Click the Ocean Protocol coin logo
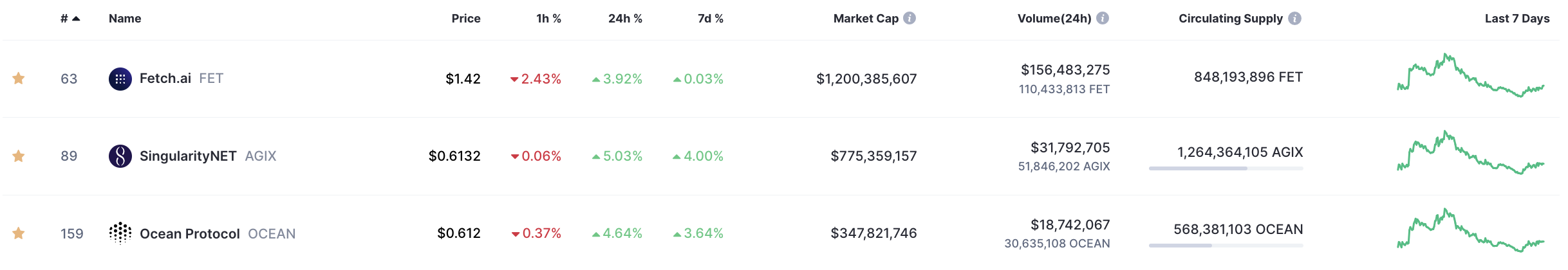The height and width of the screenshot is (270, 1568). [120, 233]
